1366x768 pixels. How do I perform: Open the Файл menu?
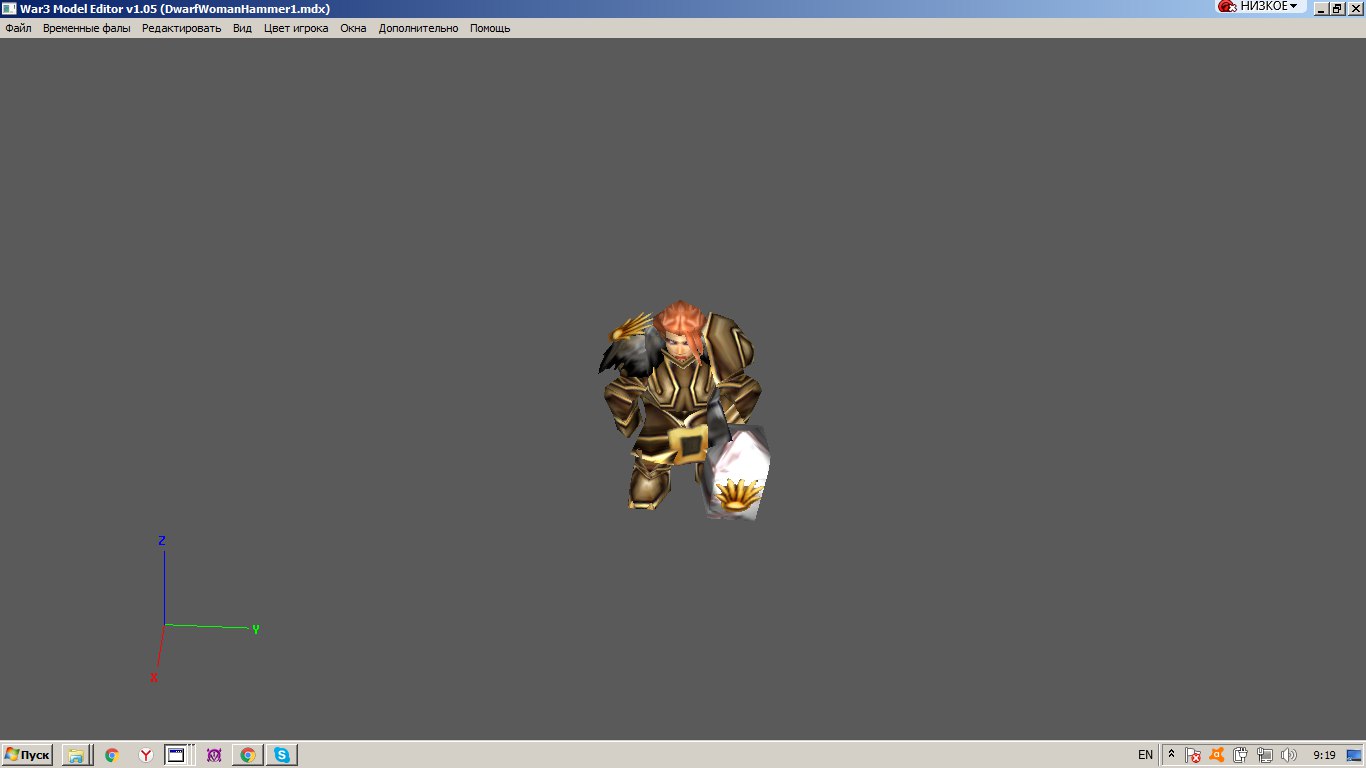[18, 28]
